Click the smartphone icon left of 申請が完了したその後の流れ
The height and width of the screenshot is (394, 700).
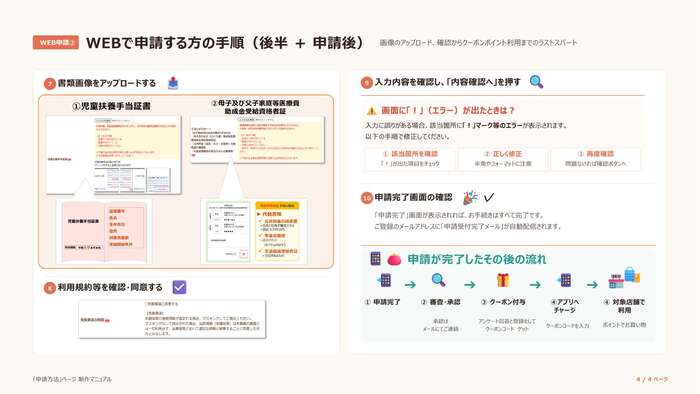(x=375, y=258)
